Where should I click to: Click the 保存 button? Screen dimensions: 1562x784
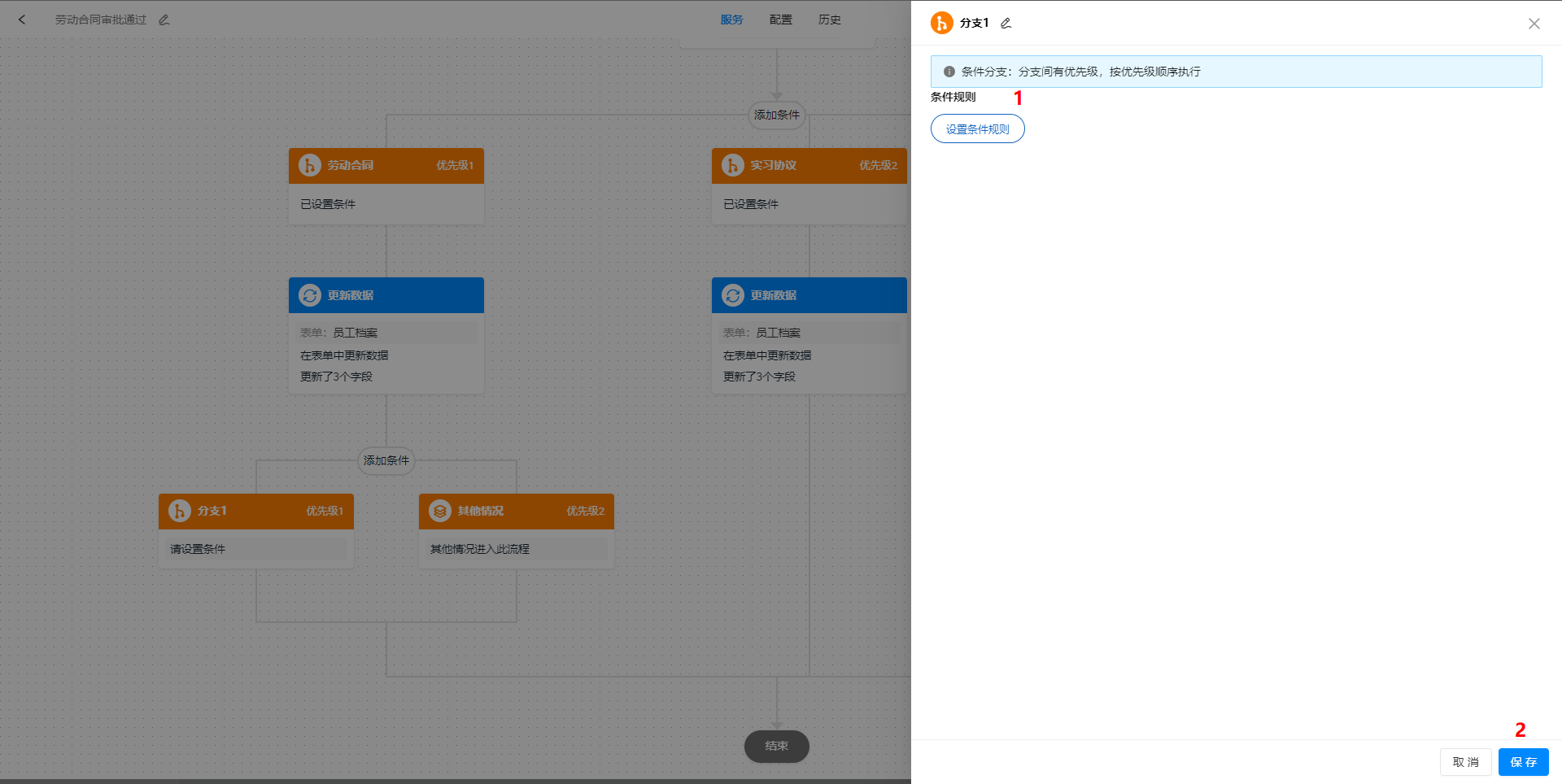point(1522,762)
